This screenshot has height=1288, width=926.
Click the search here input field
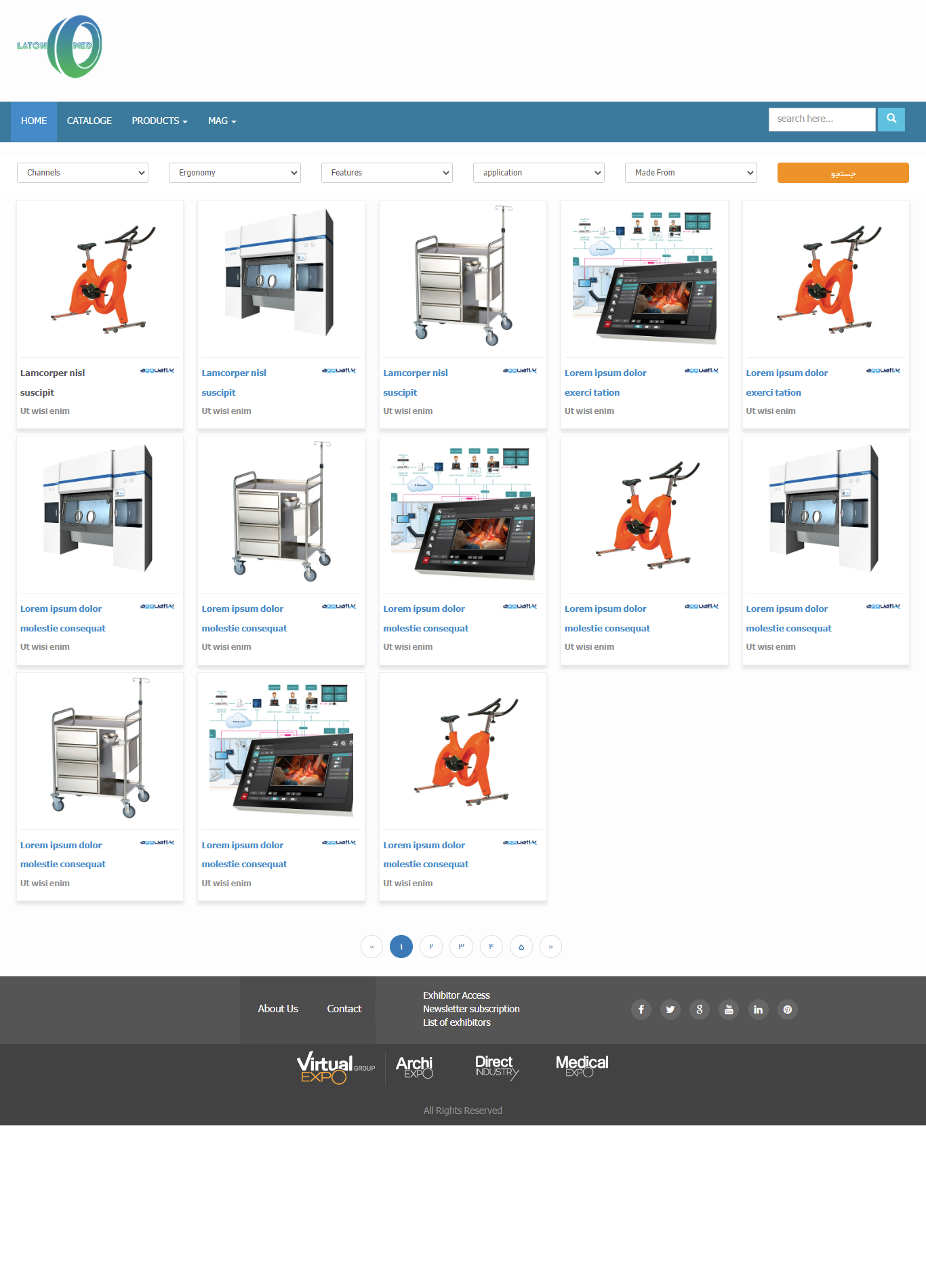pyautogui.click(x=822, y=119)
